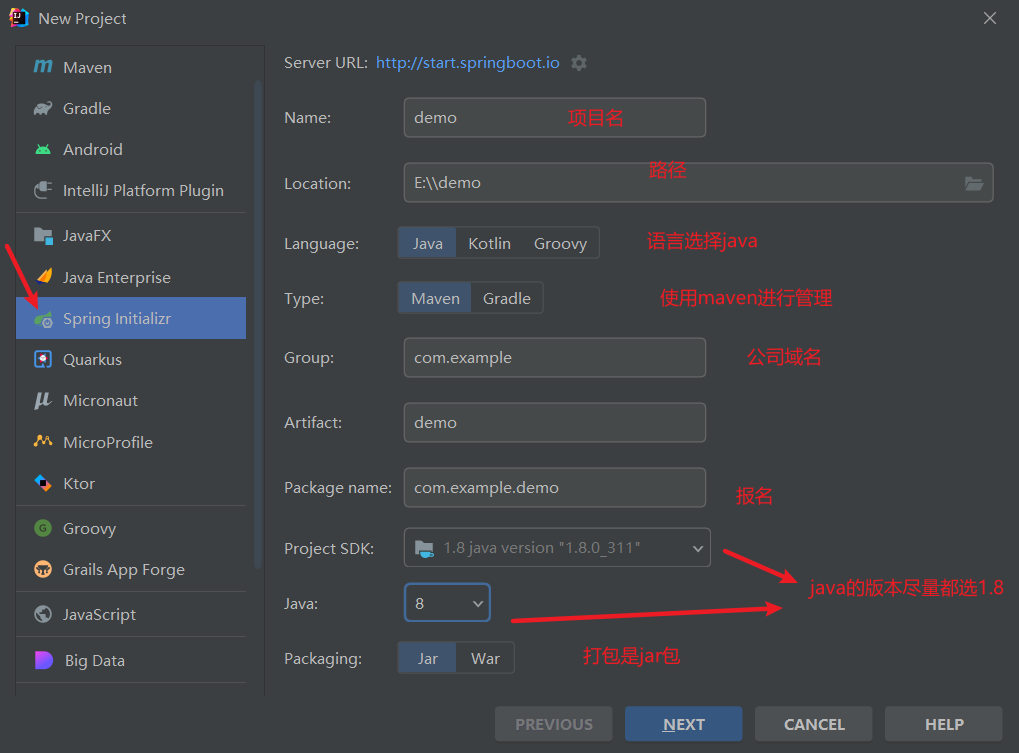Image resolution: width=1019 pixels, height=753 pixels.
Task: Select the Grails App Forge icon
Action: coord(43,570)
